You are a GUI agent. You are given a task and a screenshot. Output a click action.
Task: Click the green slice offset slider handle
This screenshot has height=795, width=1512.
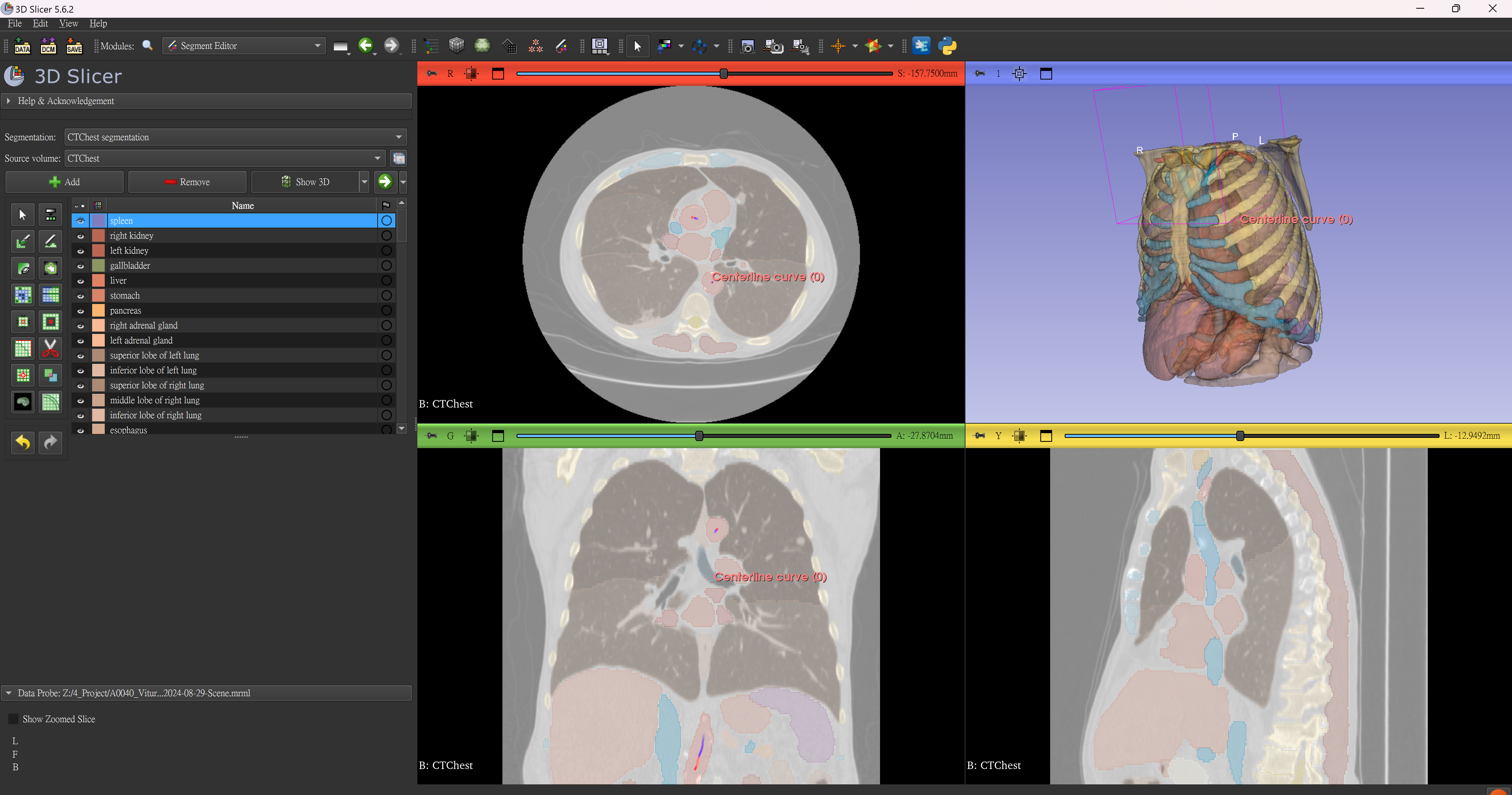[699, 435]
